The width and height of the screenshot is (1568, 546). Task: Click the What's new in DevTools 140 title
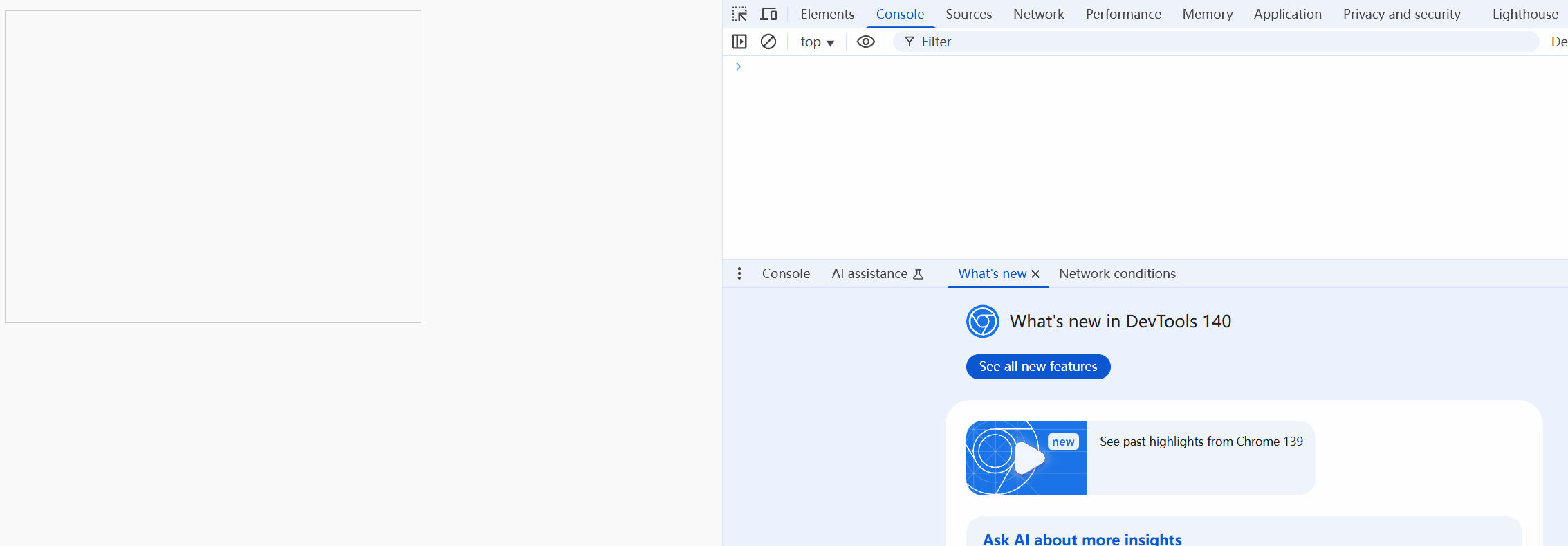(x=1120, y=321)
